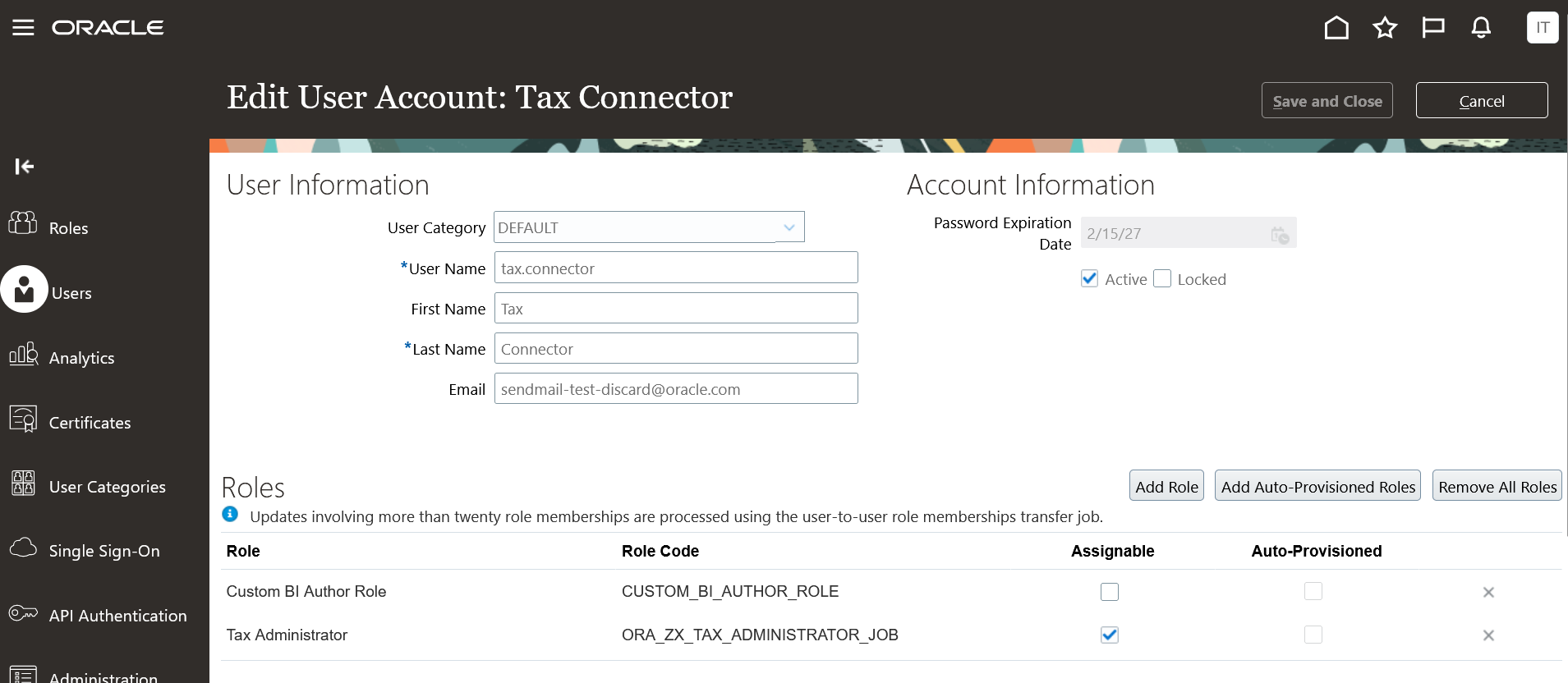Go to API Authentication page
1568x683 pixels.
117,616
